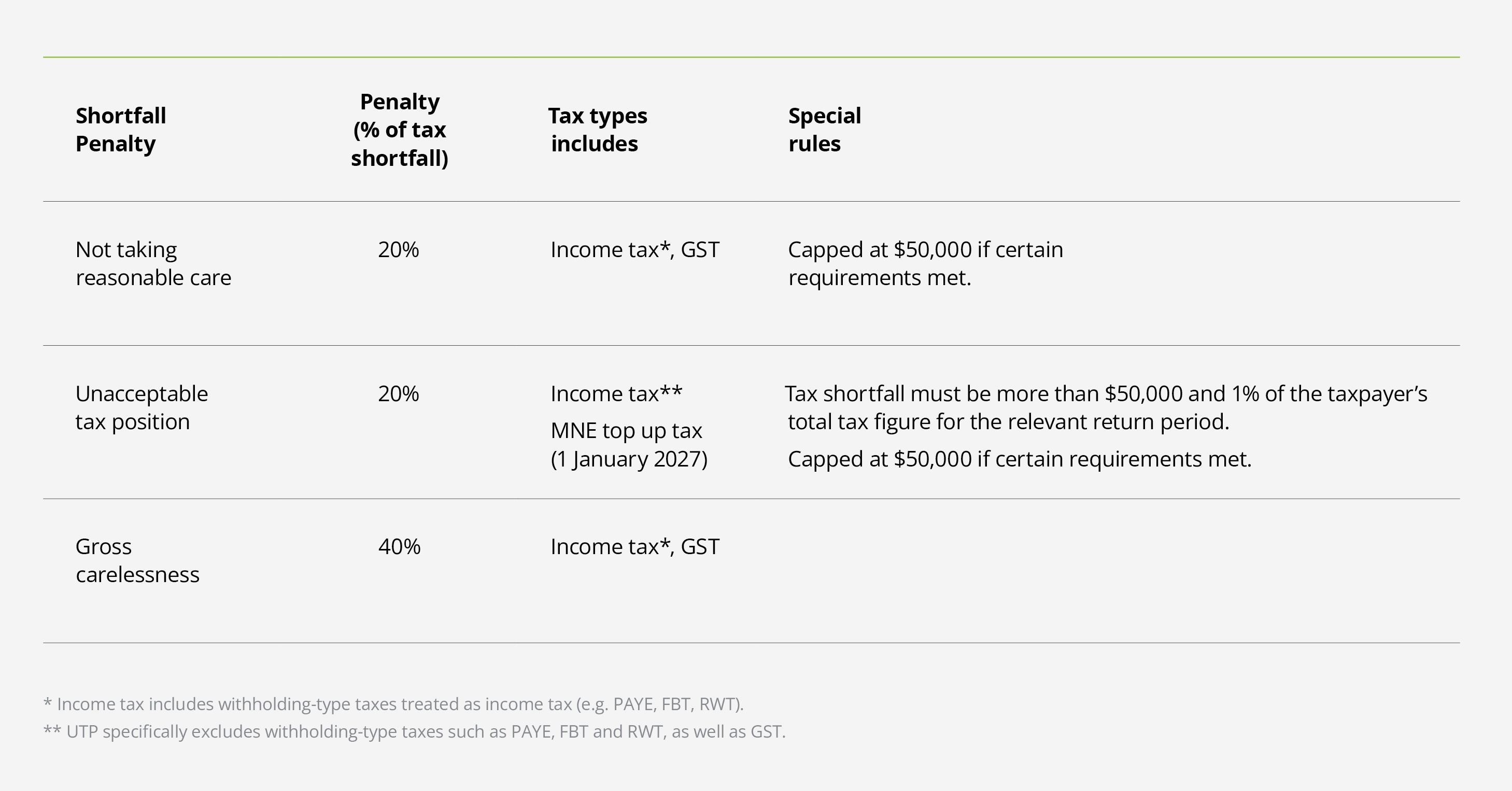Select the cap text in the unacceptable tax position row
1512x791 pixels.
click(1020, 459)
